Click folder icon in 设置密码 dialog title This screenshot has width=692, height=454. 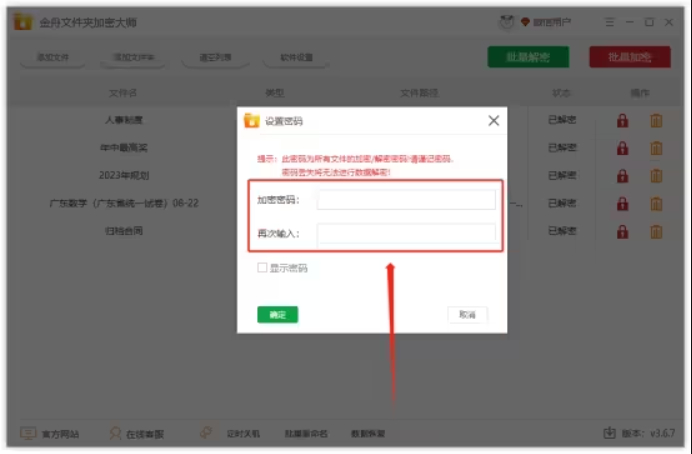point(252,120)
